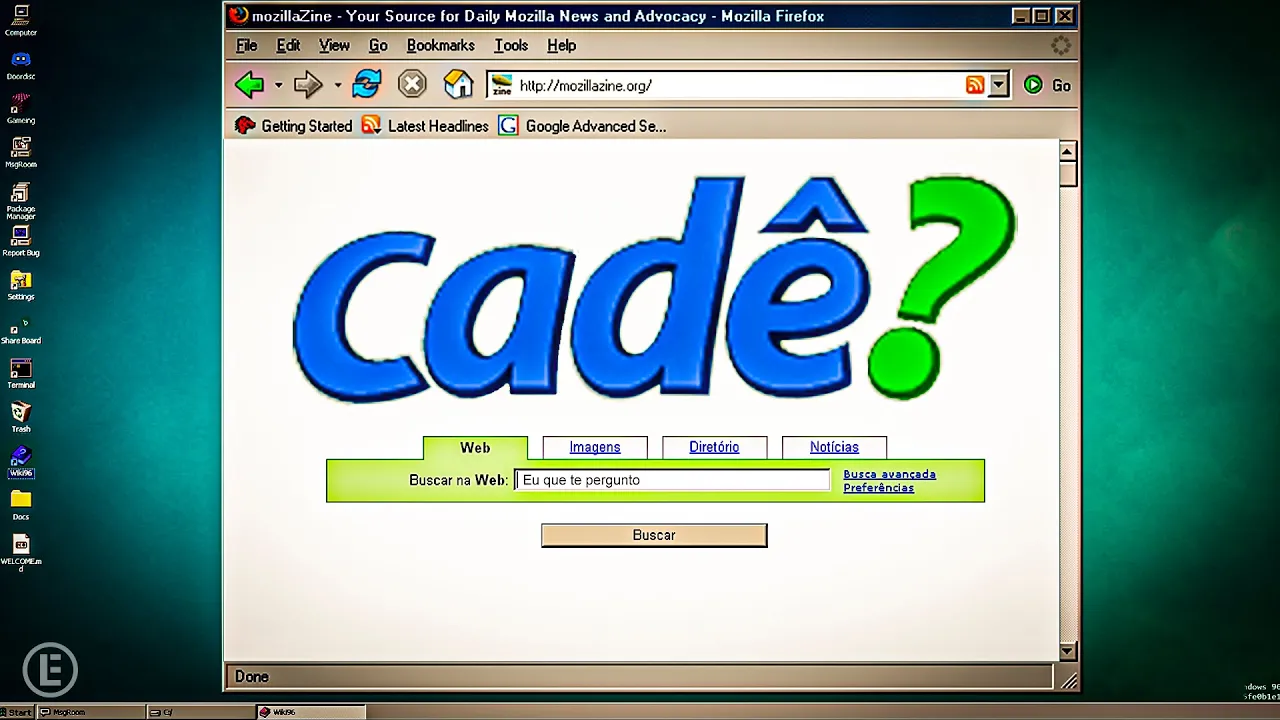Go to the Home page icon
Viewport: 1280px width, 720px height.
click(458, 84)
